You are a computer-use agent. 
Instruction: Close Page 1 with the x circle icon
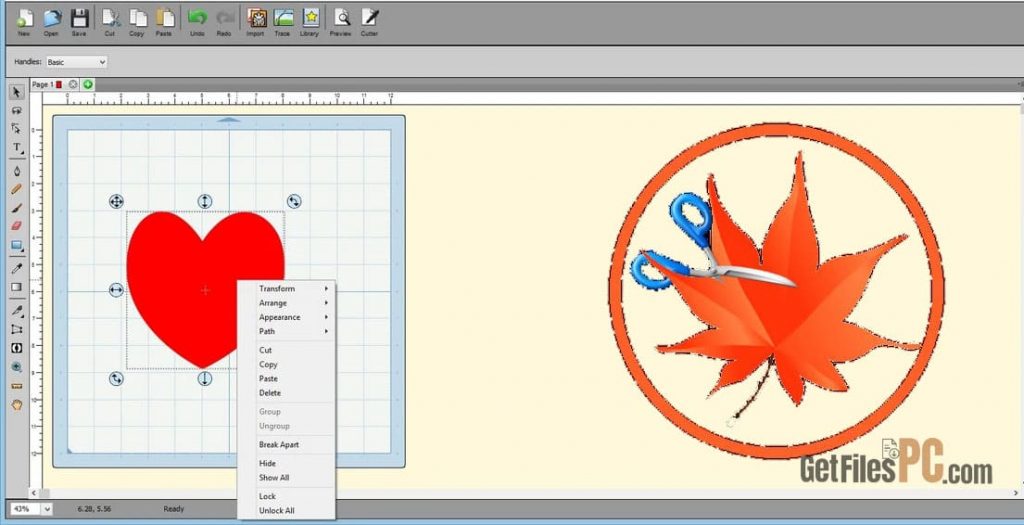click(73, 84)
